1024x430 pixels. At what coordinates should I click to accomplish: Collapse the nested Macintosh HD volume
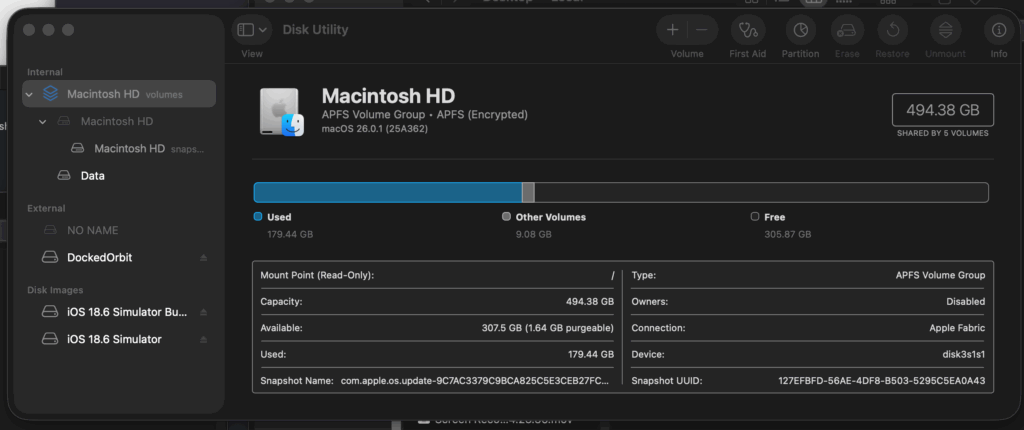click(x=43, y=122)
